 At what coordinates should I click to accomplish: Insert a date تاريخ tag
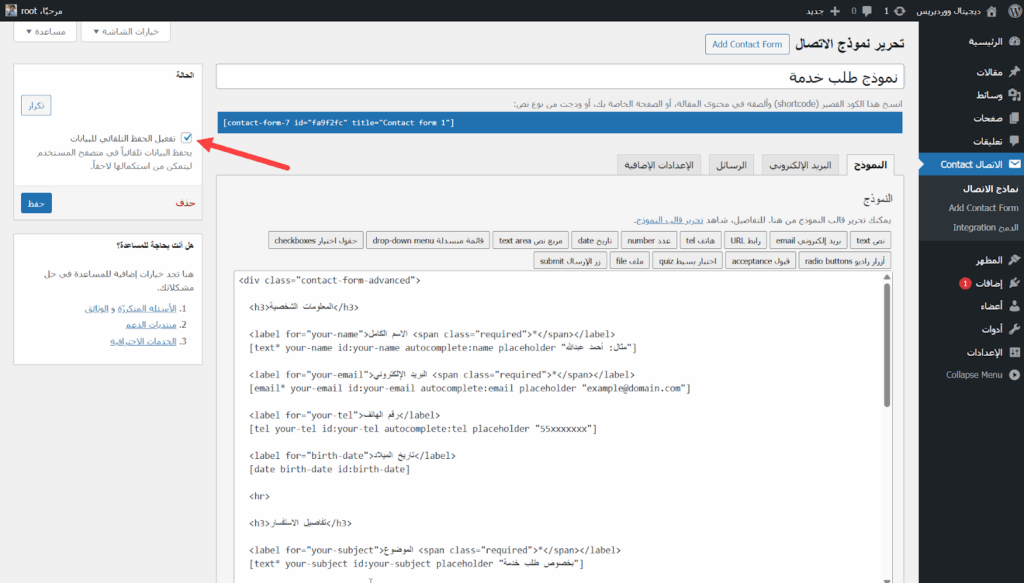click(594, 240)
